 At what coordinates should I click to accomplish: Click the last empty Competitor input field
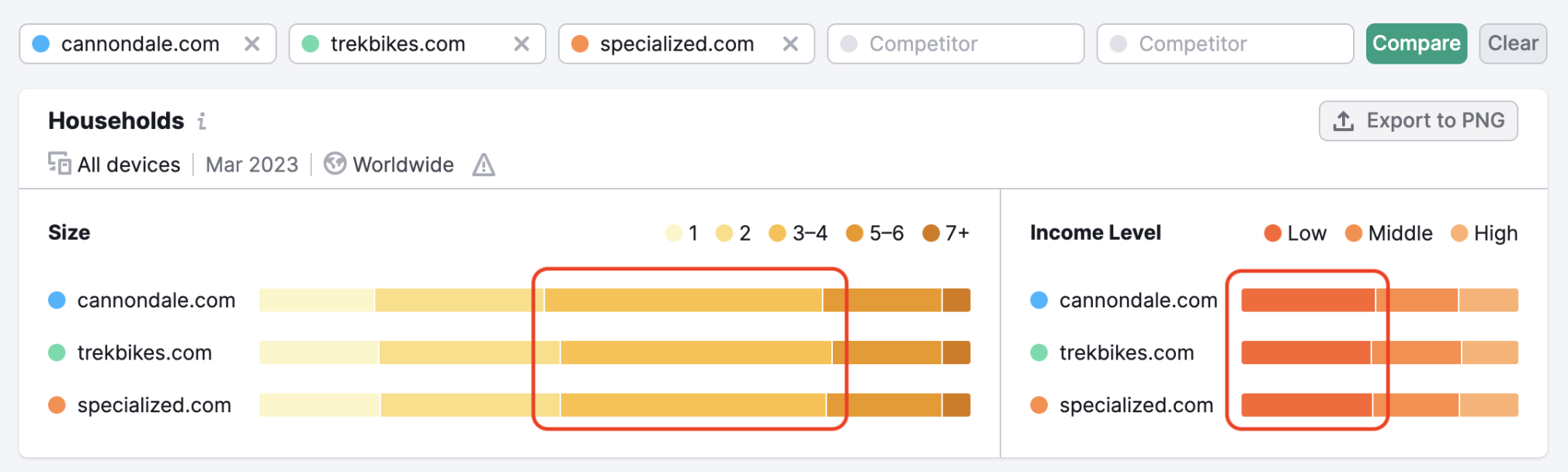[1224, 43]
